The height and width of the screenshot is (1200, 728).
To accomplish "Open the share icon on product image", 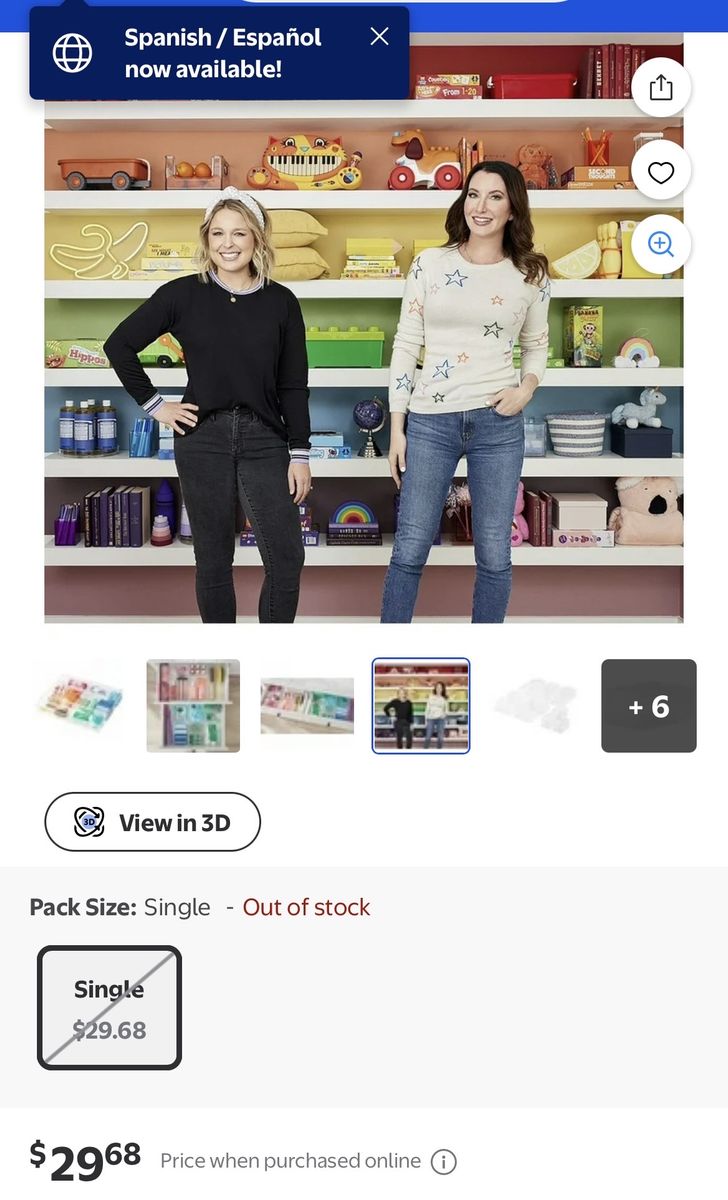I will coord(661,87).
